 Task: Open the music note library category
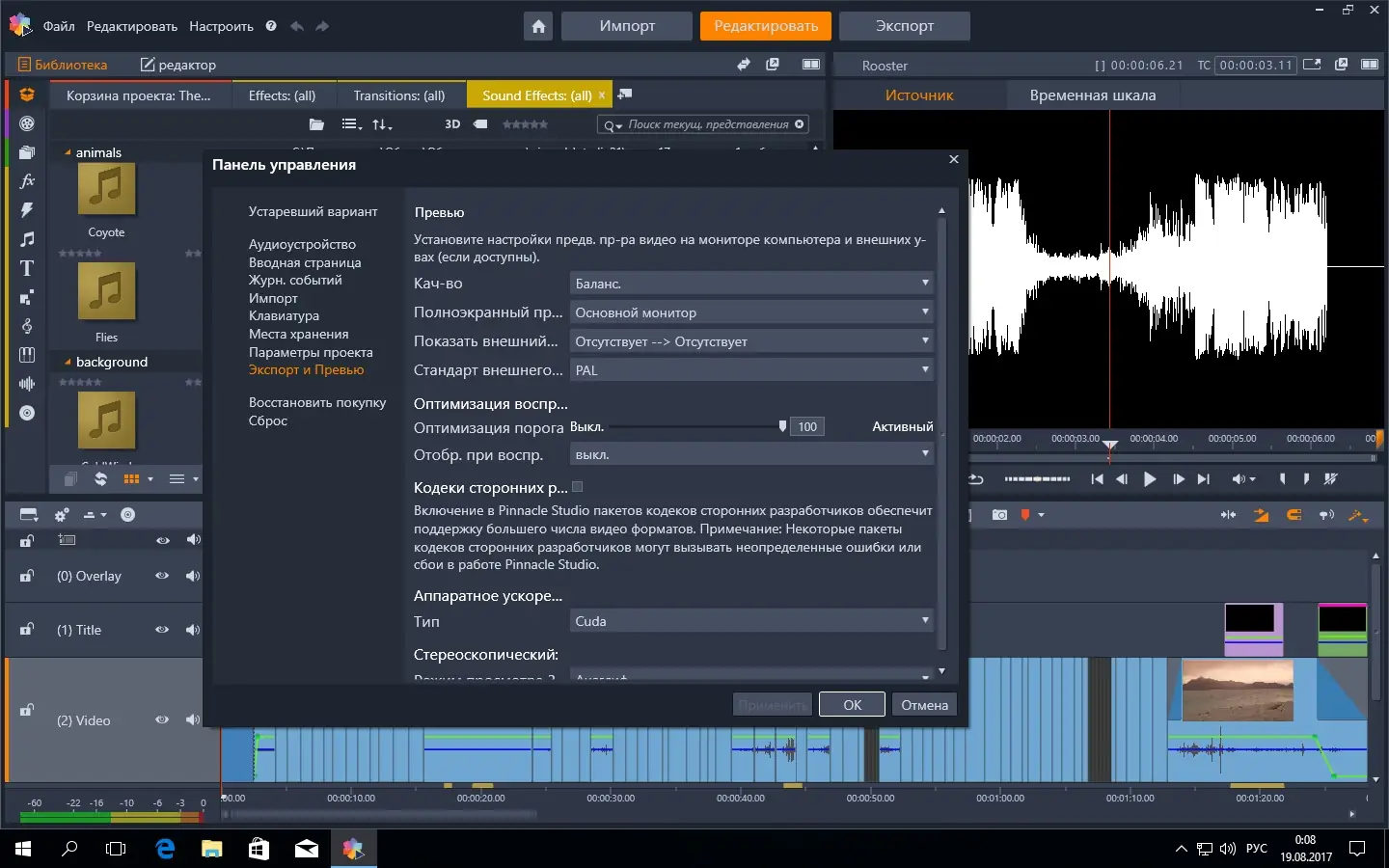click(27, 239)
